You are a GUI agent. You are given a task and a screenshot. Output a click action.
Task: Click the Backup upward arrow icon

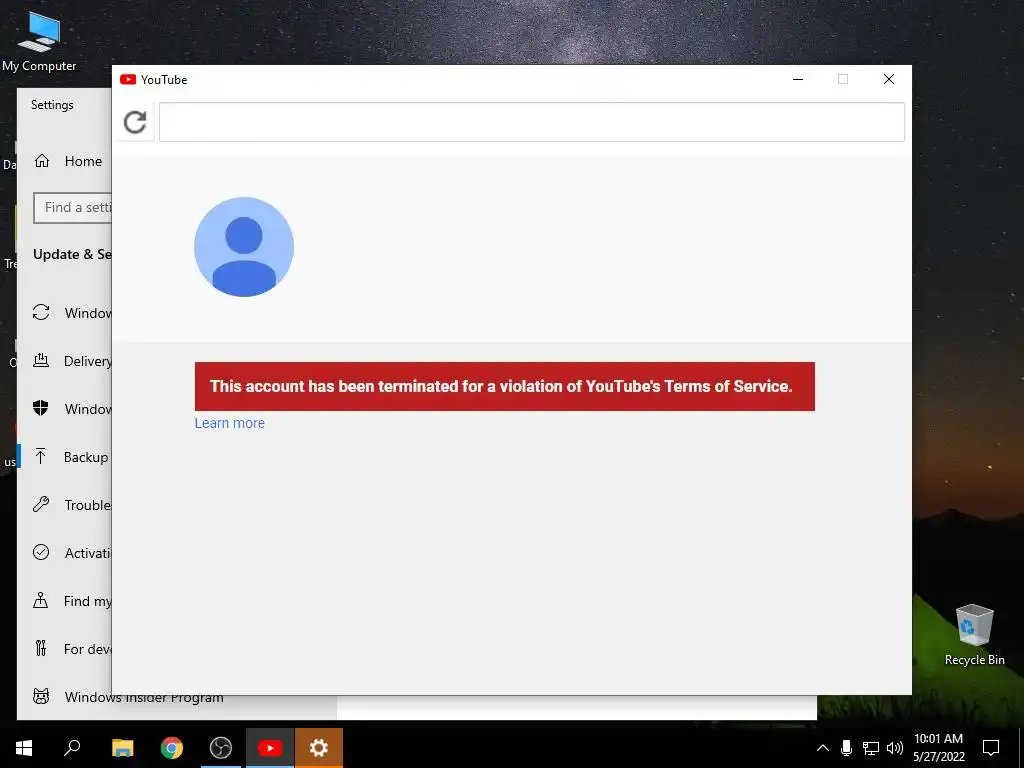(x=40, y=456)
